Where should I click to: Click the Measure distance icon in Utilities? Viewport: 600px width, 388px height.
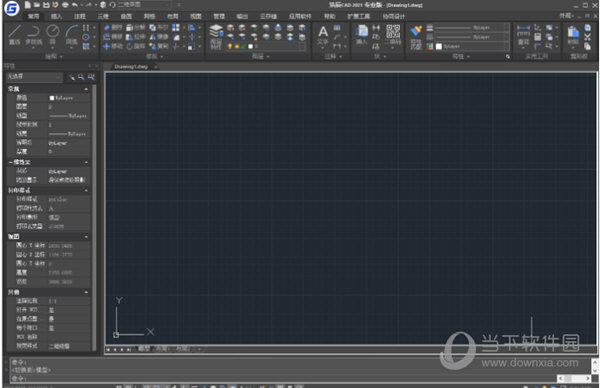coord(523,35)
